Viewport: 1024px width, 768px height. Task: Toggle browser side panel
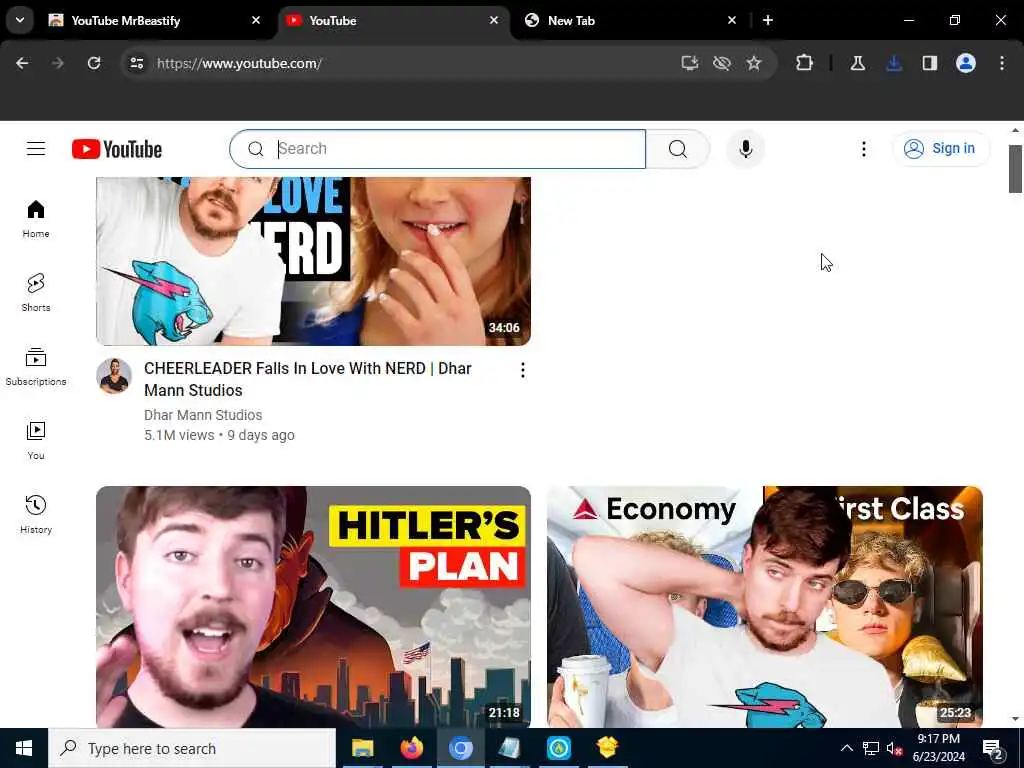[x=930, y=63]
